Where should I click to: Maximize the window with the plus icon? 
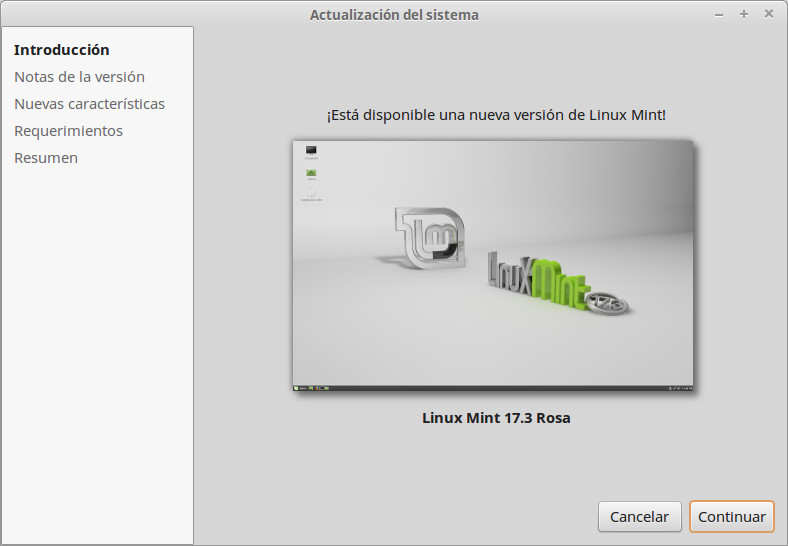[744, 14]
